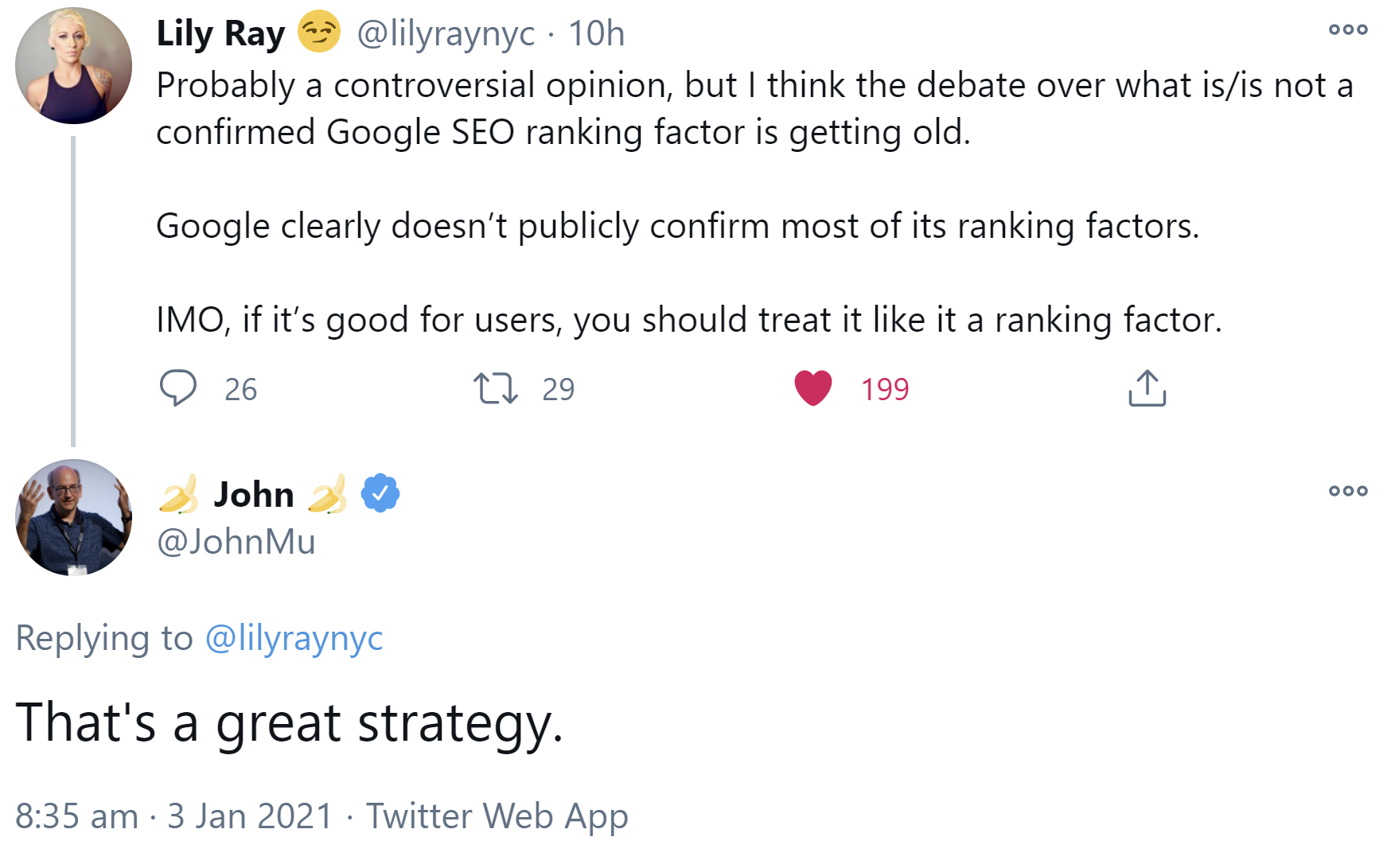The image size is (1395, 868).
Task: Click the 26 replies count
Action: [x=240, y=389]
